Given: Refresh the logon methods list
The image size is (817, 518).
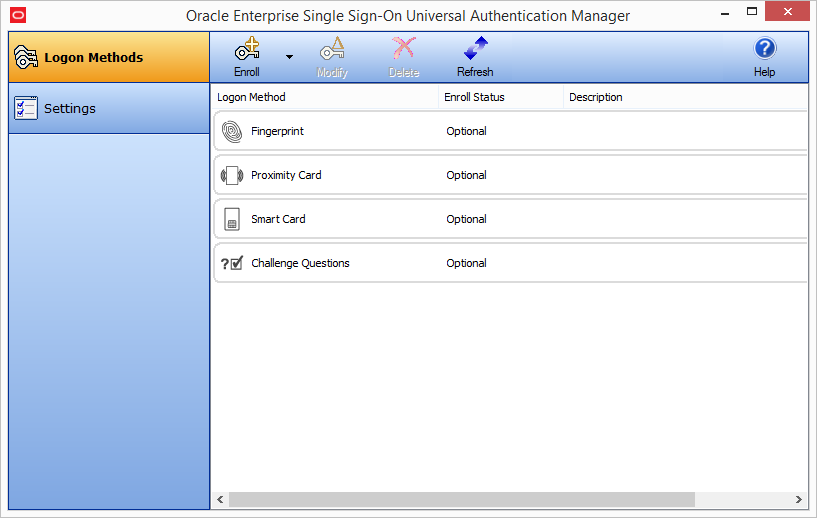Looking at the screenshot, I should 475,57.
